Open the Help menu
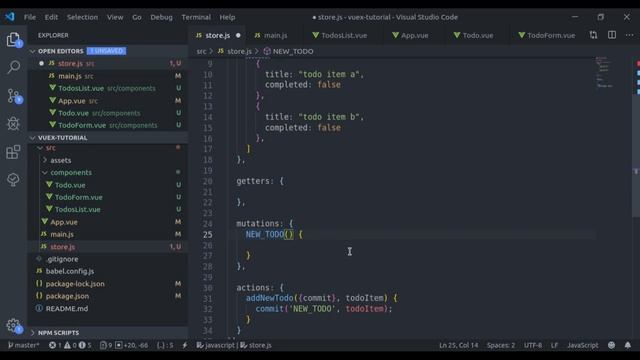The width and height of the screenshot is (640, 360). (x=227, y=17)
